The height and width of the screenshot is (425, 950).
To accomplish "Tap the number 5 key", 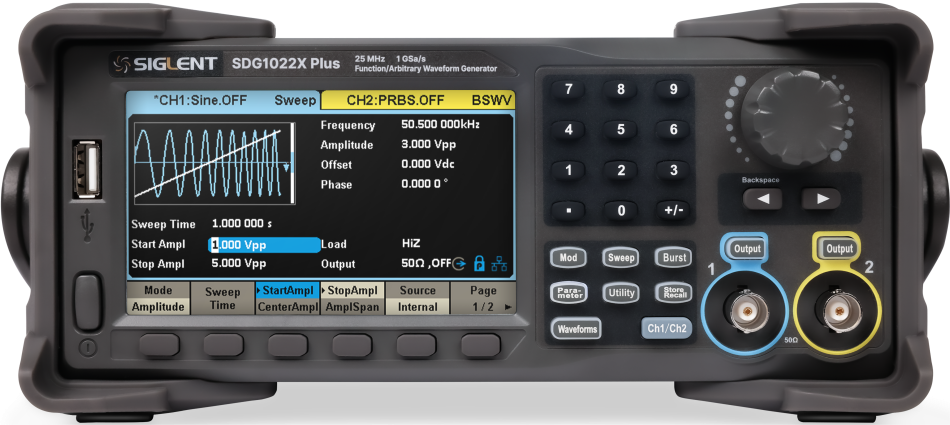I will (x=620, y=130).
